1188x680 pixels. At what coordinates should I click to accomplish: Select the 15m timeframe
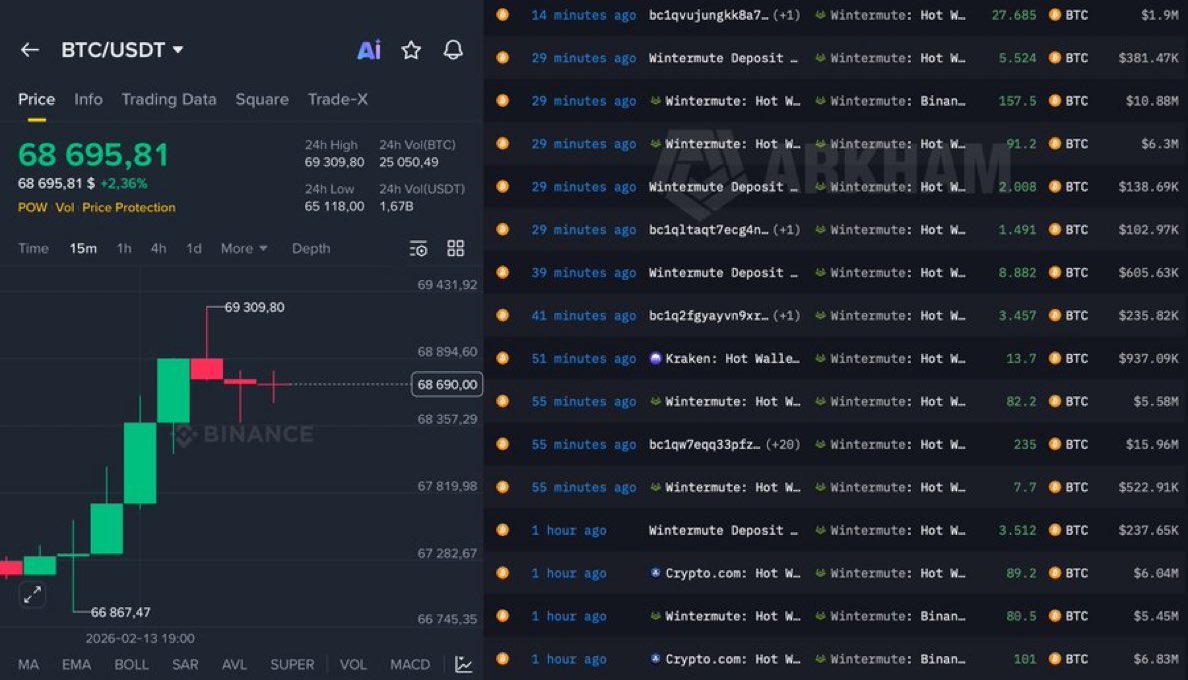pyautogui.click(x=83, y=248)
